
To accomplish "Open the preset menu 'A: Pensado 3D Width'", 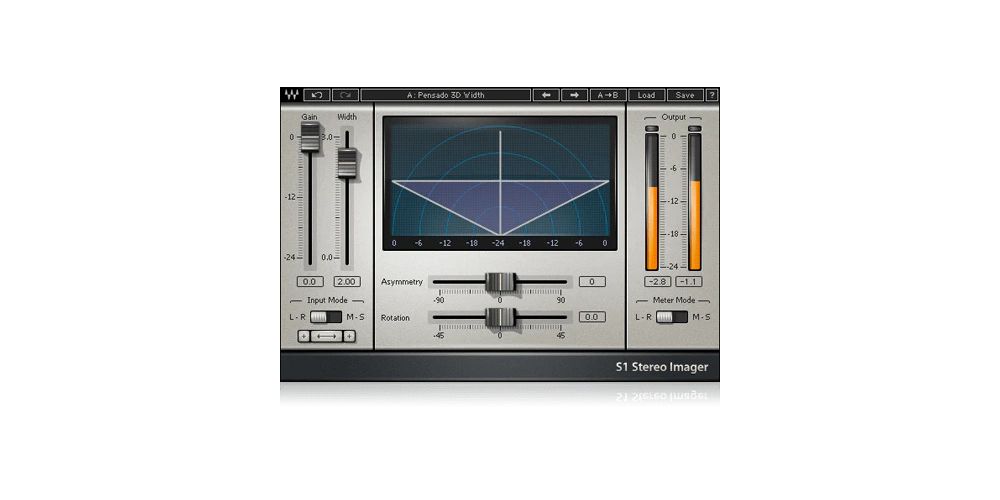I will tap(446, 95).
